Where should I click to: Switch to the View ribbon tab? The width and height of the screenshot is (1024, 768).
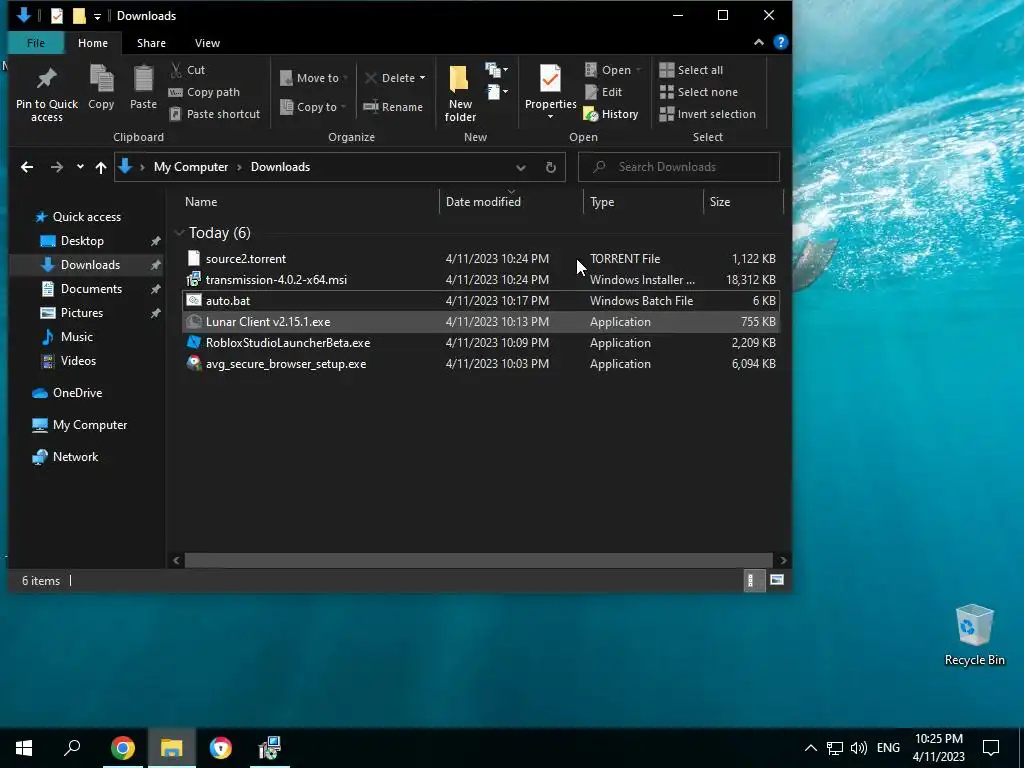click(207, 43)
